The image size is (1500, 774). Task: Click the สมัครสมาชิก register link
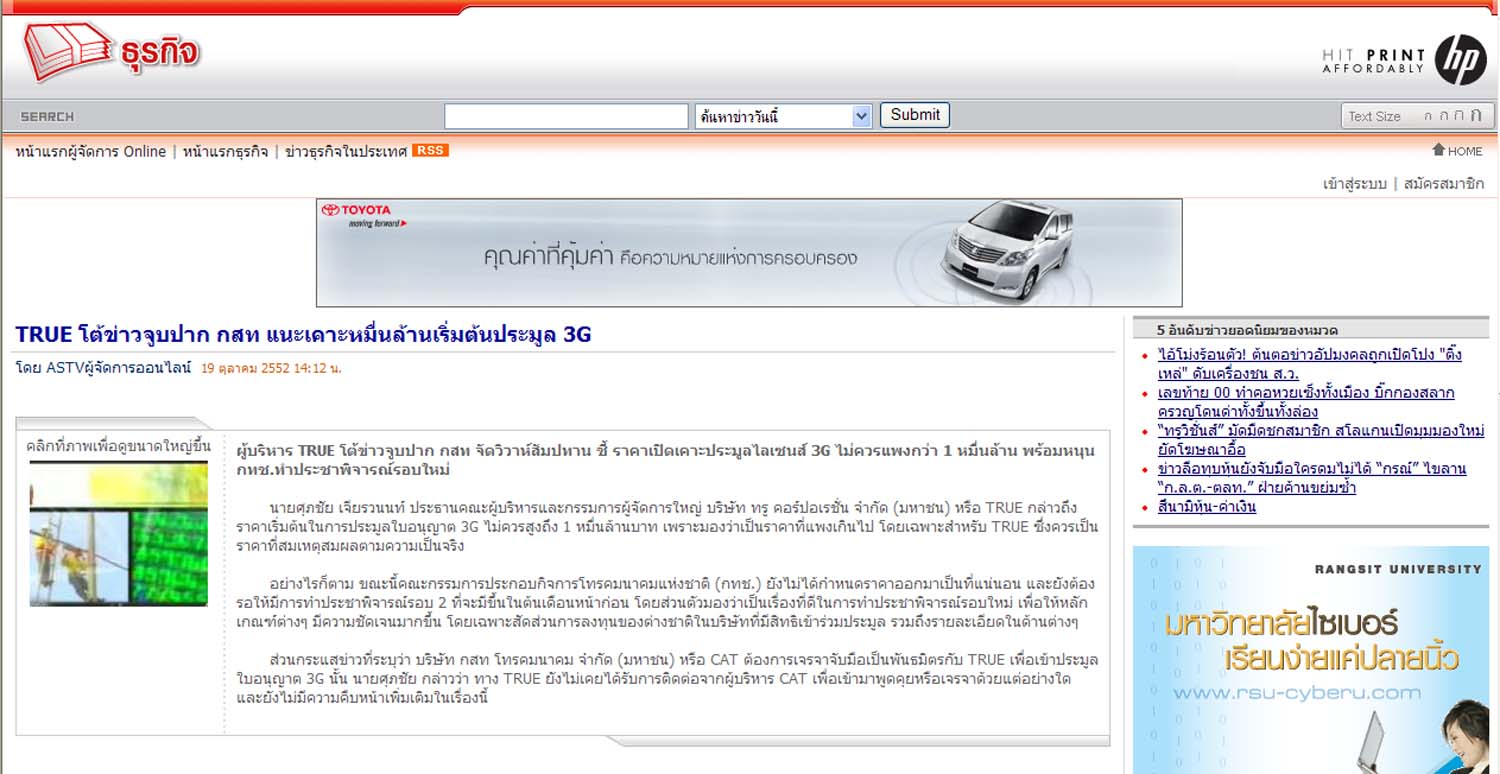click(1444, 184)
